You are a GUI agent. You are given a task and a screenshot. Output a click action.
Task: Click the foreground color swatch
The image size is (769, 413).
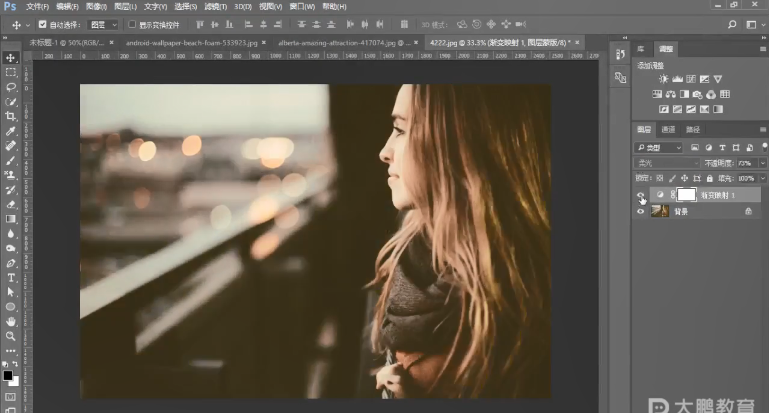click(x=8, y=375)
